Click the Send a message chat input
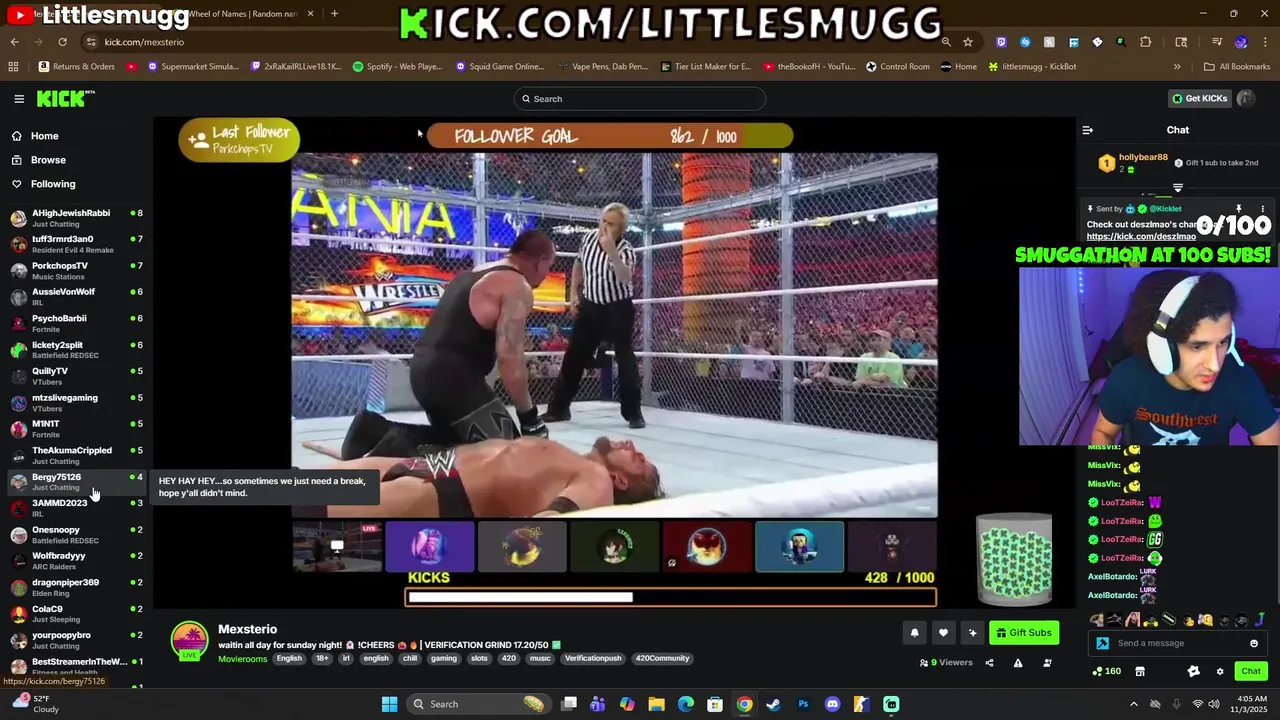Image resolution: width=1280 pixels, height=720 pixels. 1177,643
